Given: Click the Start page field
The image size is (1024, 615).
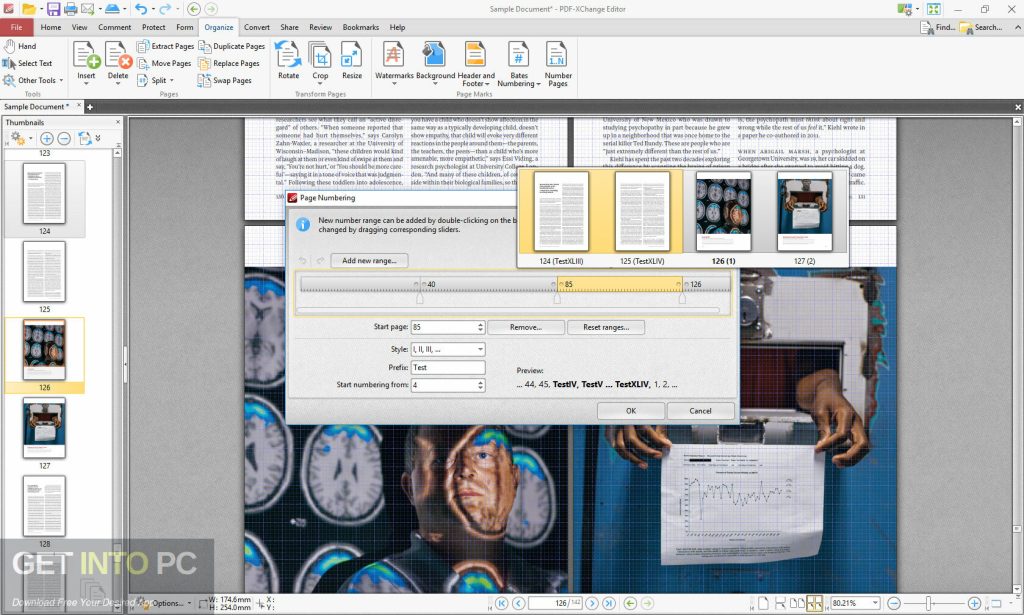Looking at the screenshot, I should 447,327.
